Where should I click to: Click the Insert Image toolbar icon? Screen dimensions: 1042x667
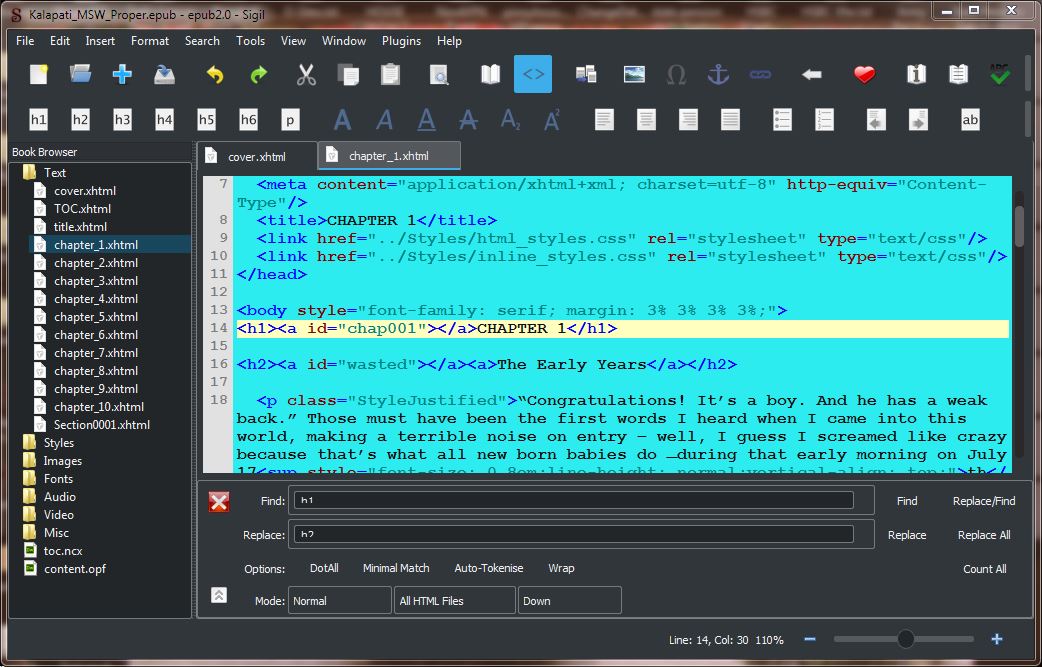[x=633, y=75]
